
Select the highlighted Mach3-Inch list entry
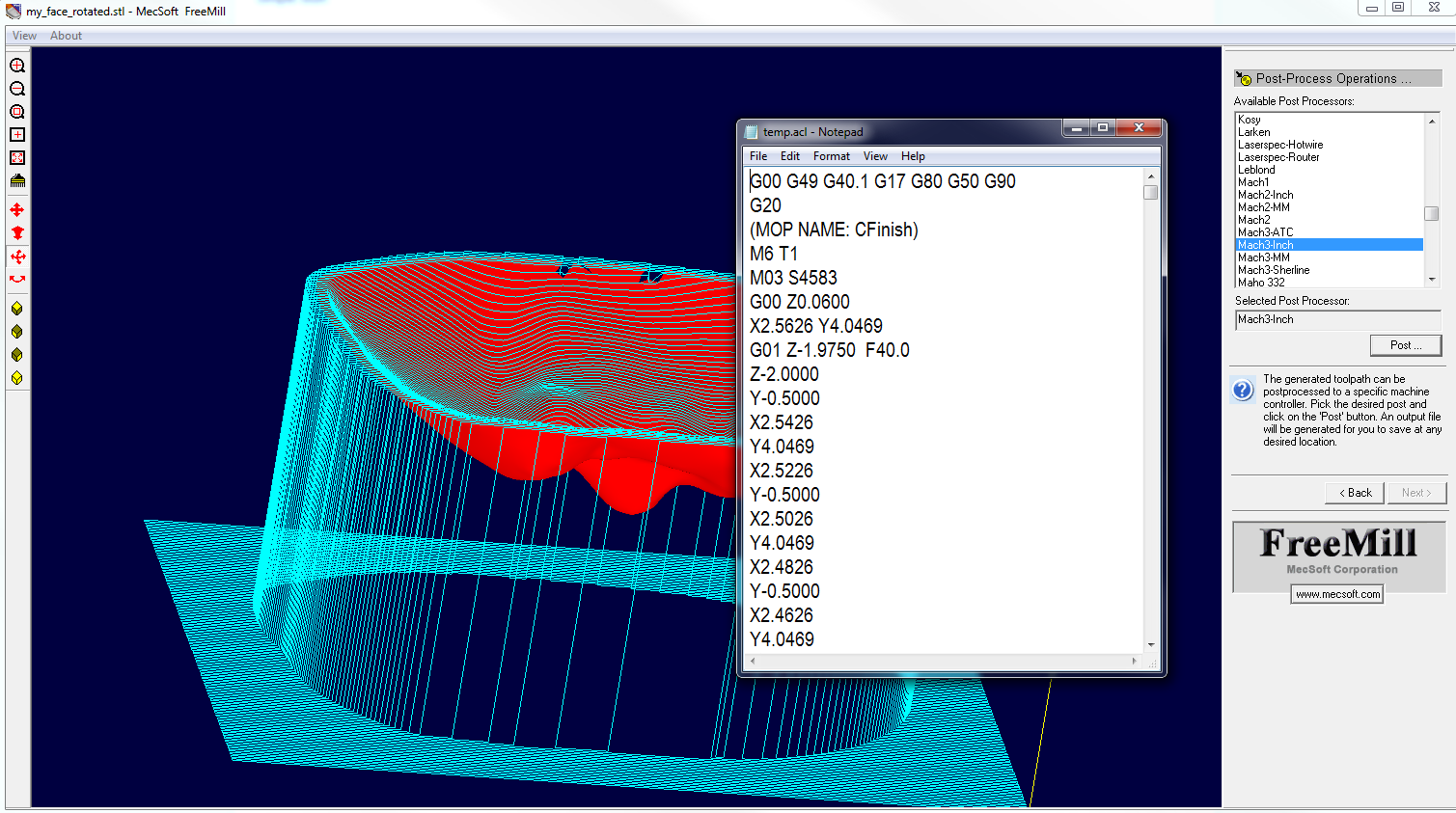coord(1330,245)
